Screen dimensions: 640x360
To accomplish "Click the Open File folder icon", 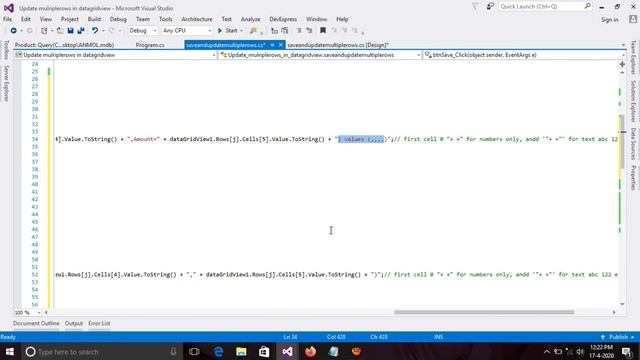I will pos(60,31).
